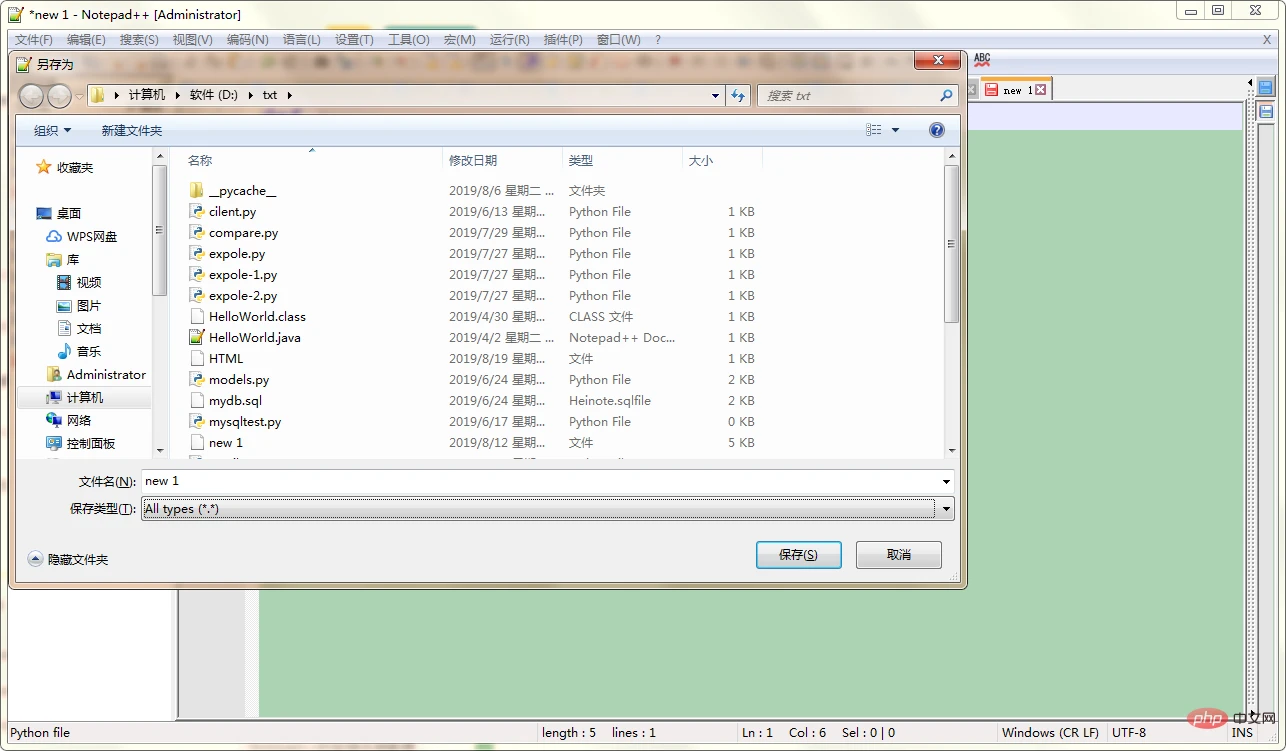Close the new 1 document tab
Screen dimensions: 1286x751
pos(1040,90)
